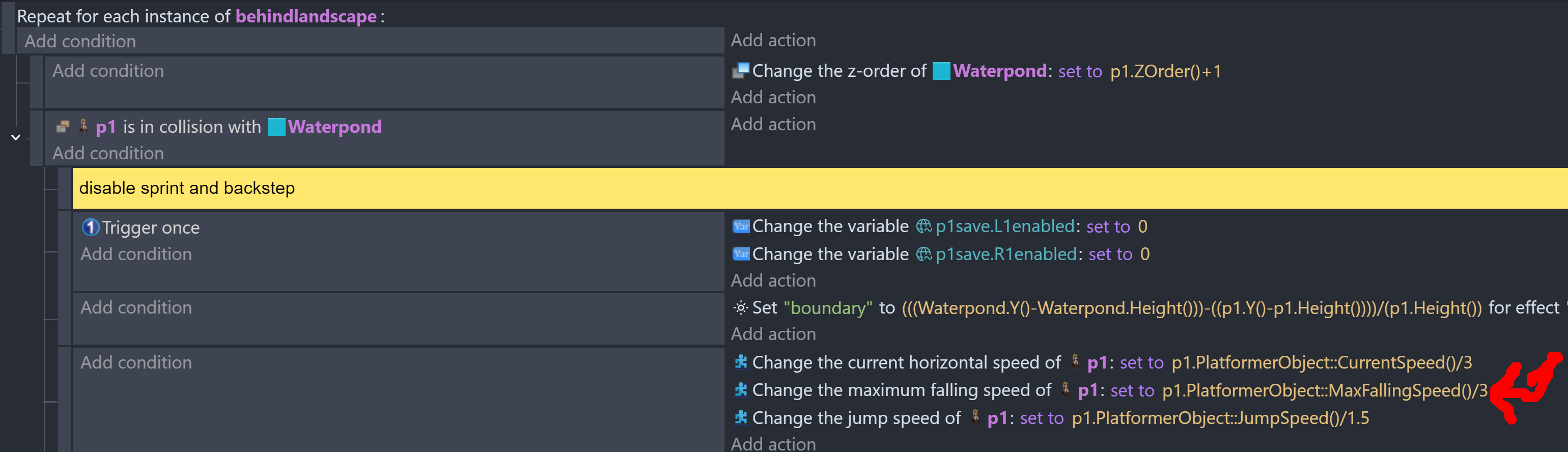Screen dimensions: 1568x452
Task: Click the globe icon next to p1save.L1enabled
Action: click(923, 227)
